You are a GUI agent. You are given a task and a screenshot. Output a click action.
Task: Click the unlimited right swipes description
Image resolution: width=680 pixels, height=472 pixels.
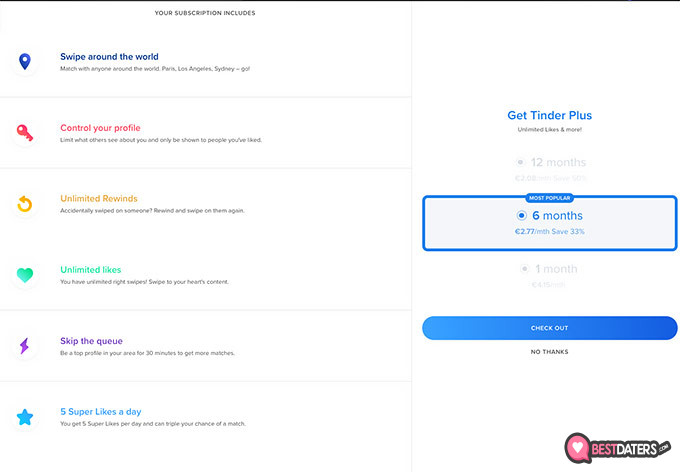pos(144,282)
